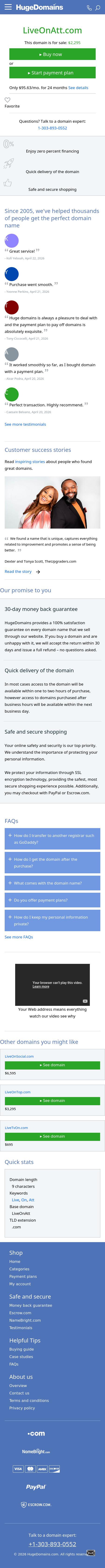Image resolution: width=105 pixels, height=1568 pixels.
Task: Expand 'Do you offer payment plans?' FAQ
Action: tap(52, 900)
